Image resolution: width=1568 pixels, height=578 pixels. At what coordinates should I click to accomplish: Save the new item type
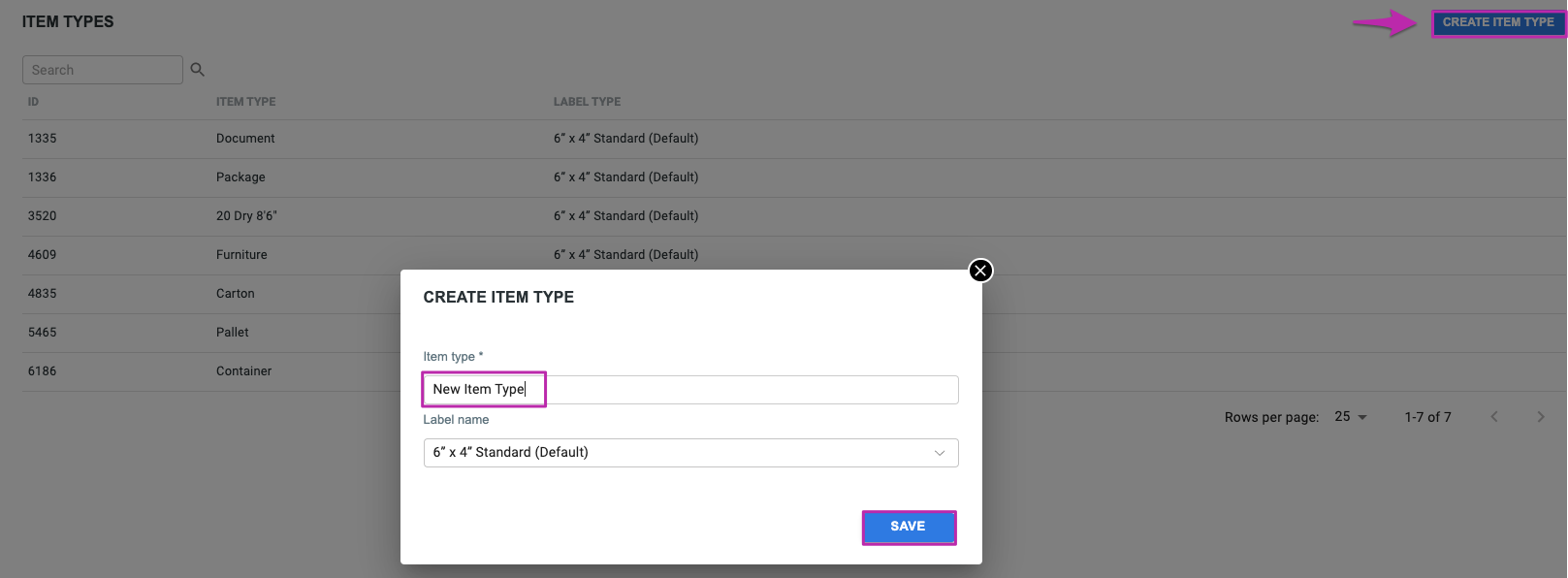coord(909,527)
